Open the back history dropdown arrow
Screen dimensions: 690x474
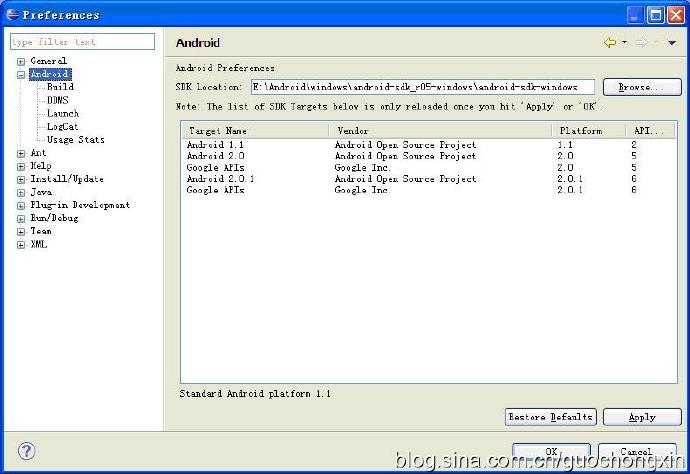click(624, 43)
